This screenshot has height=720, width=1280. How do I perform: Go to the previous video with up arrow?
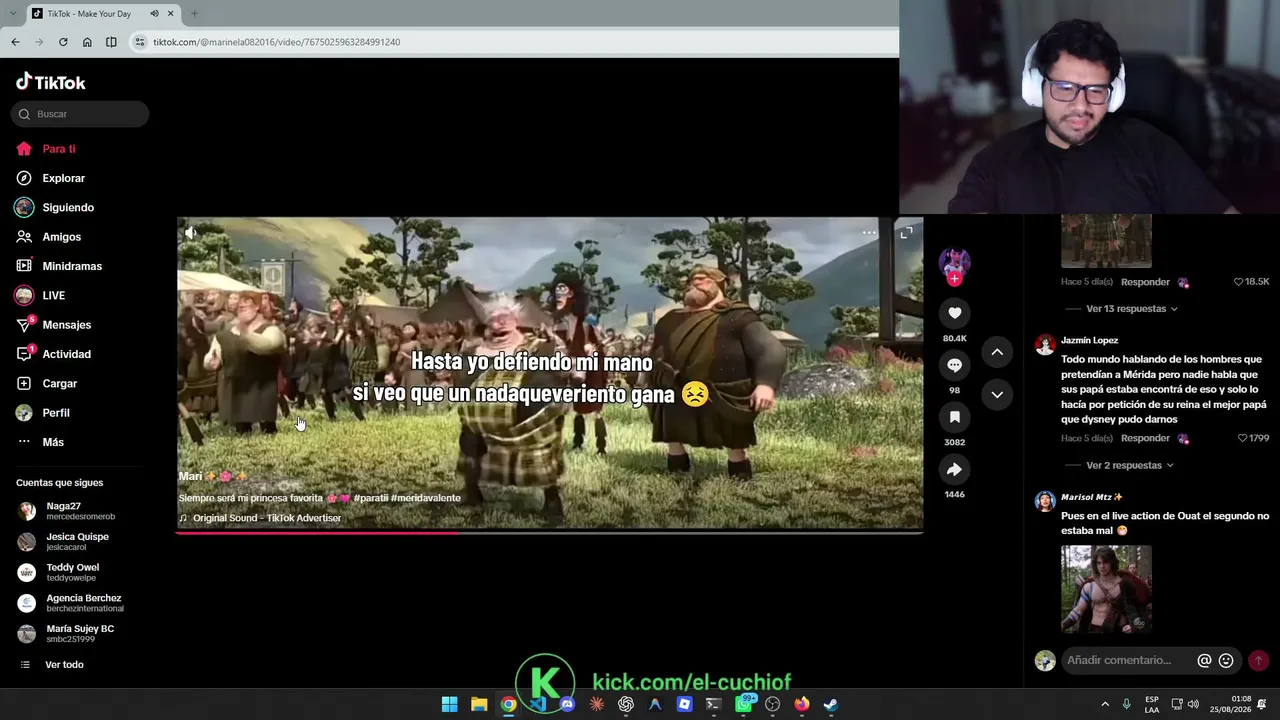pyautogui.click(x=997, y=352)
